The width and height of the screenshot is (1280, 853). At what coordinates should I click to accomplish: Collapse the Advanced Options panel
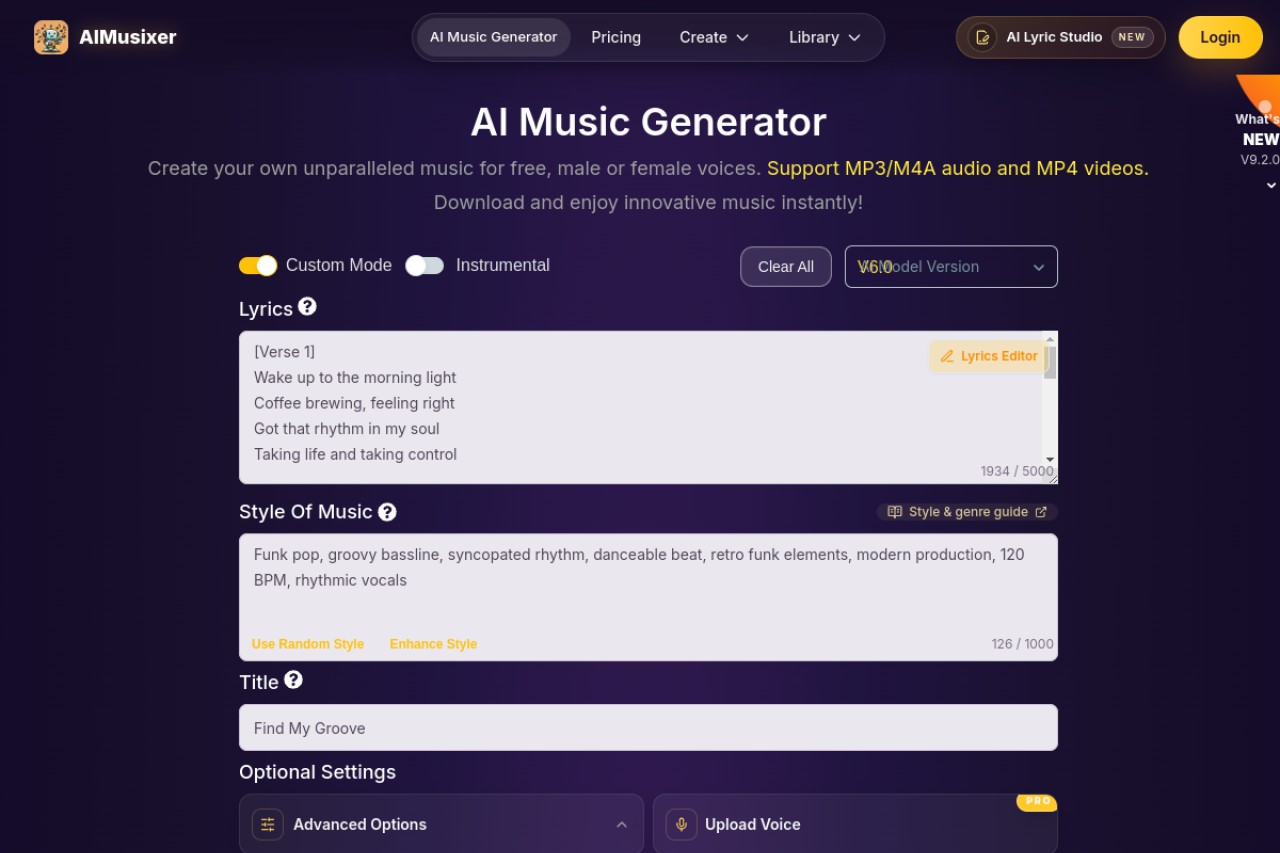coord(622,824)
